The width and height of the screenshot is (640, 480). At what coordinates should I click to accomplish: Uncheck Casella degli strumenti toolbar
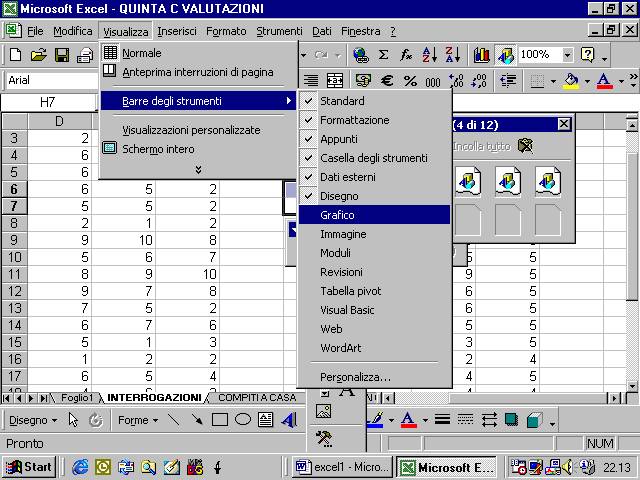click(x=375, y=158)
